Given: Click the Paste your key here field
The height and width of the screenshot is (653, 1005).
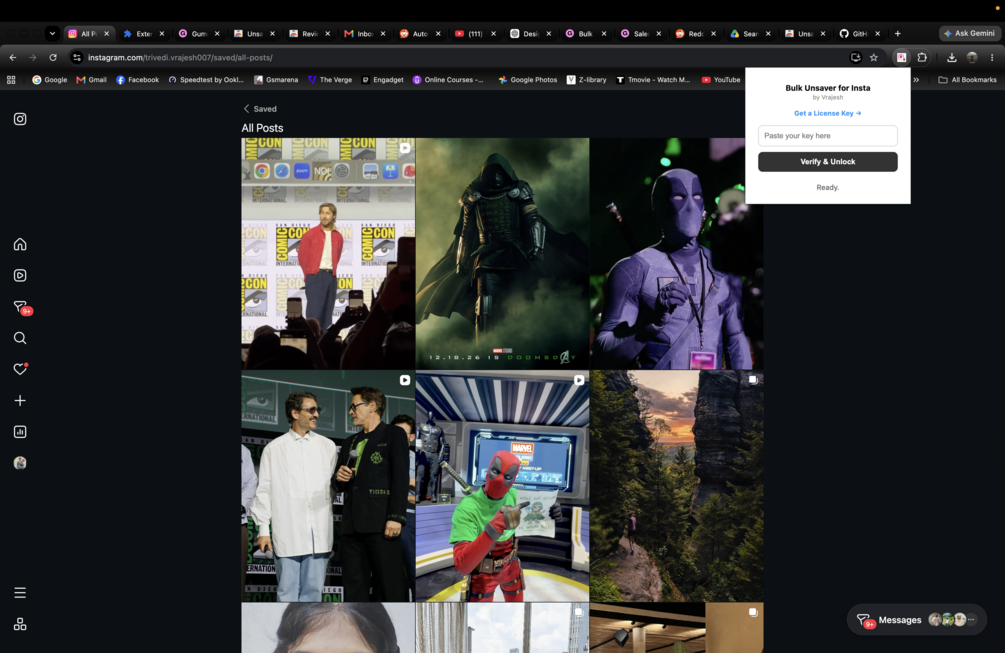Looking at the screenshot, I should click(827, 136).
